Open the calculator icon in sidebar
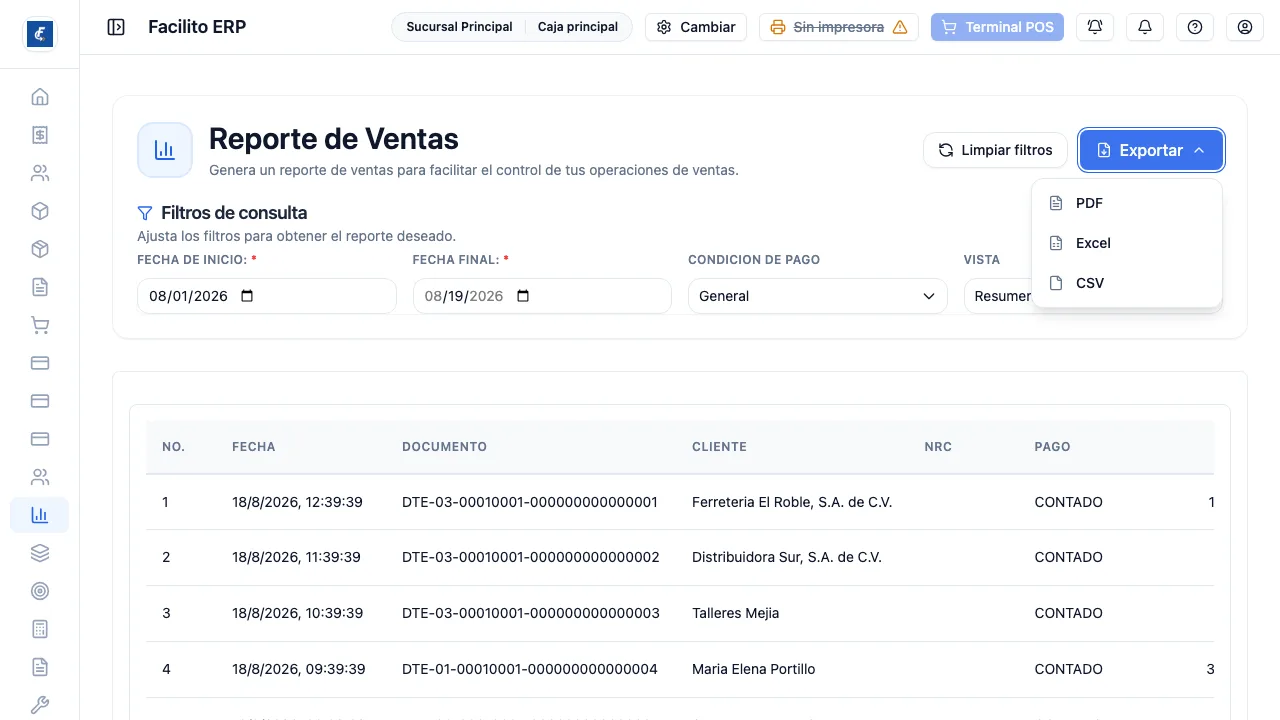 [40, 629]
